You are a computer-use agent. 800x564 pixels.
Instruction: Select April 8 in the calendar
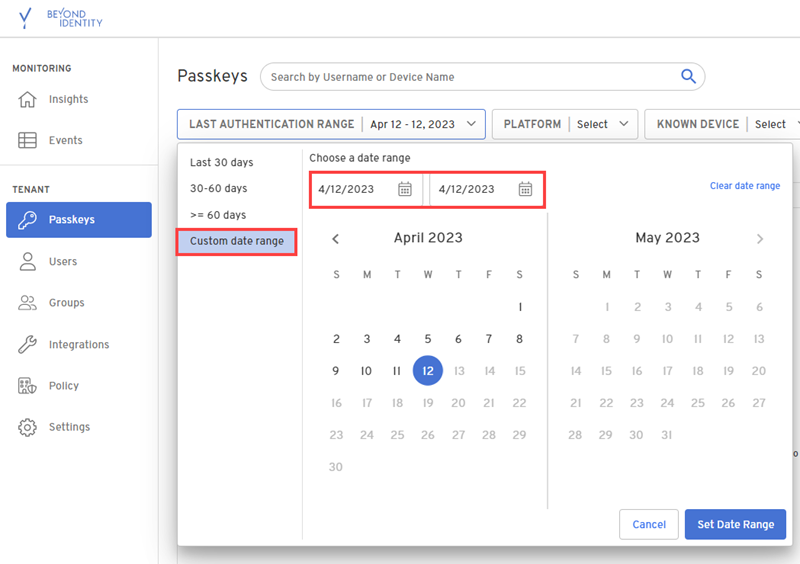519,339
